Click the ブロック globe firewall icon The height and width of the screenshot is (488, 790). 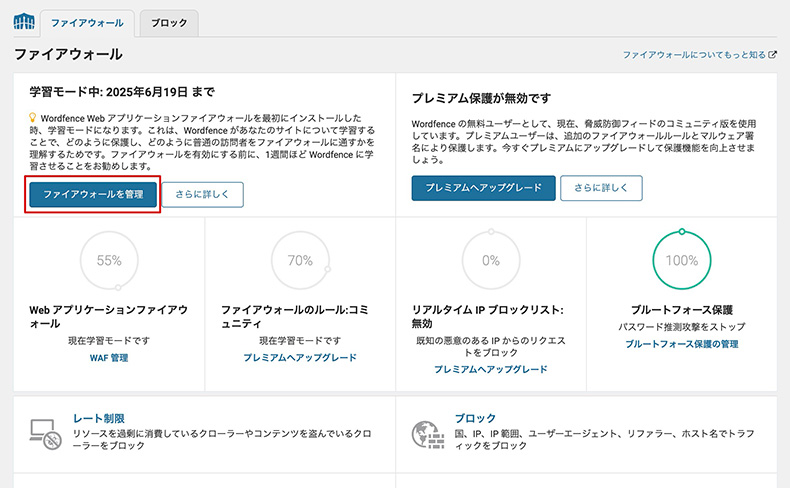coord(428,434)
